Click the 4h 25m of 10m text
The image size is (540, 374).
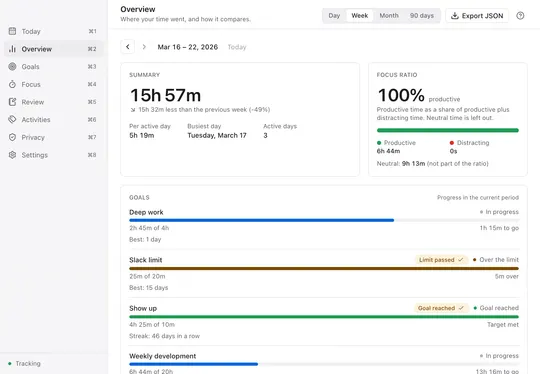(152, 324)
